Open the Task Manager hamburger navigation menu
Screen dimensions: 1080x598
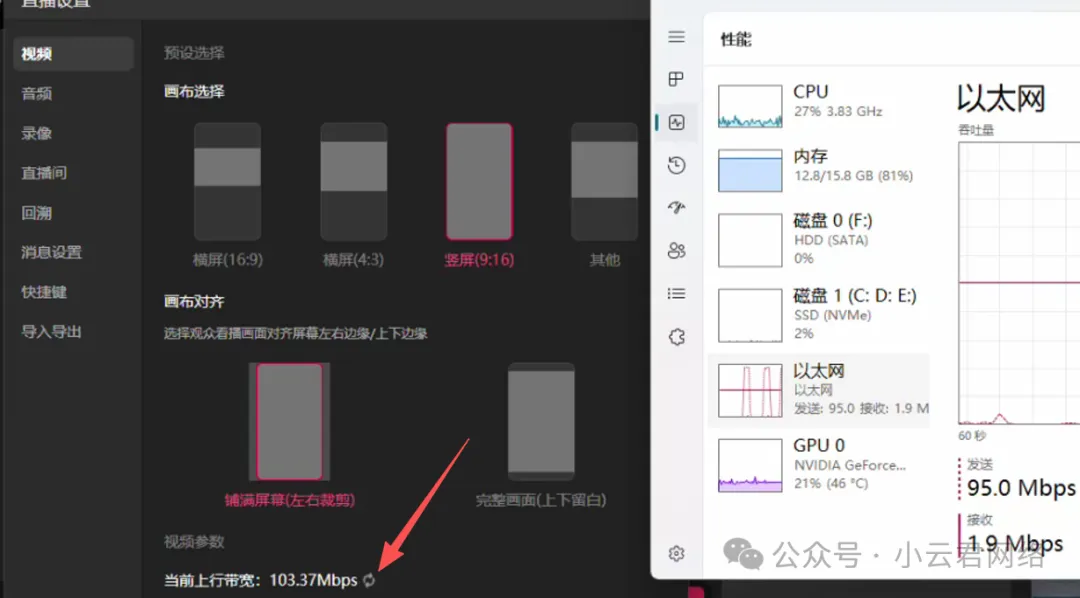coord(677,37)
